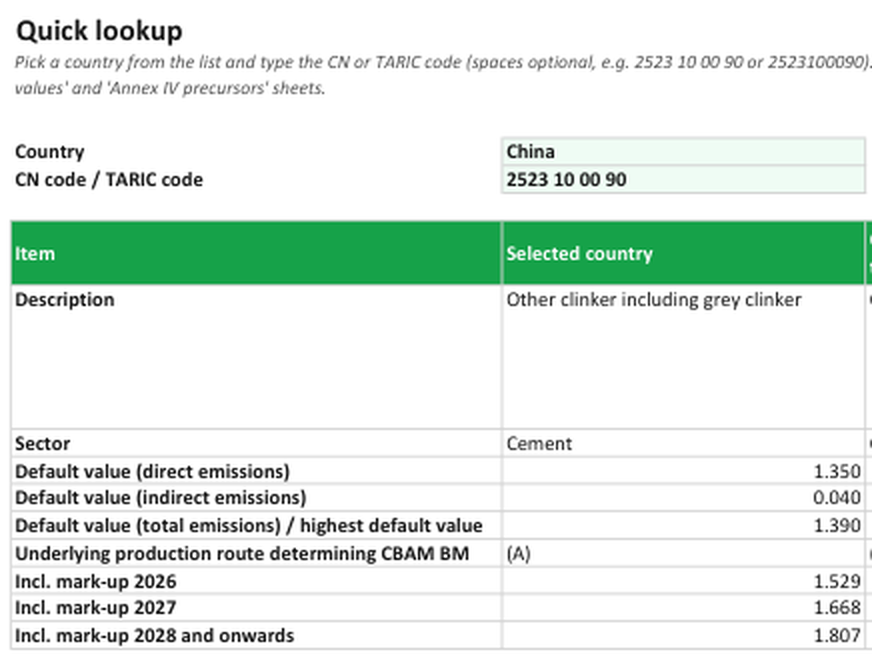This screenshot has height=654, width=872.
Task: Click the Selected country column header
Action: [x=683, y=253]
